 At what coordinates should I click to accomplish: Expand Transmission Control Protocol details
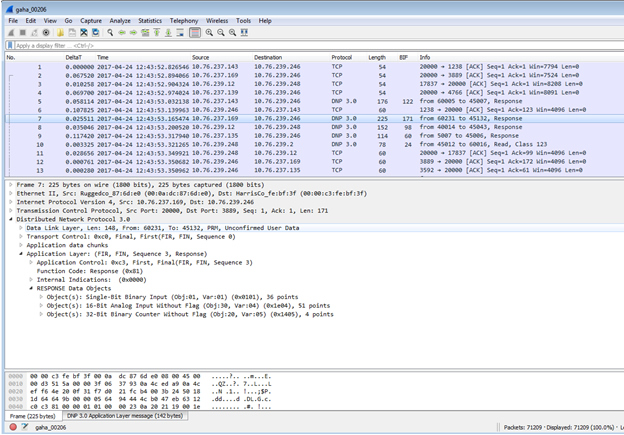coord(11,211)
